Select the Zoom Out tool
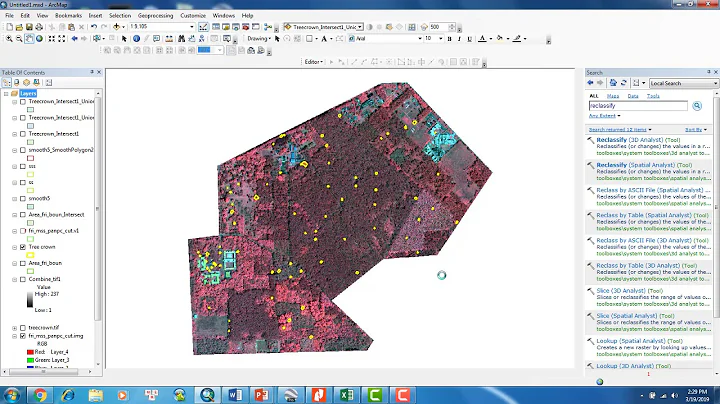 [x=19, y=39]
